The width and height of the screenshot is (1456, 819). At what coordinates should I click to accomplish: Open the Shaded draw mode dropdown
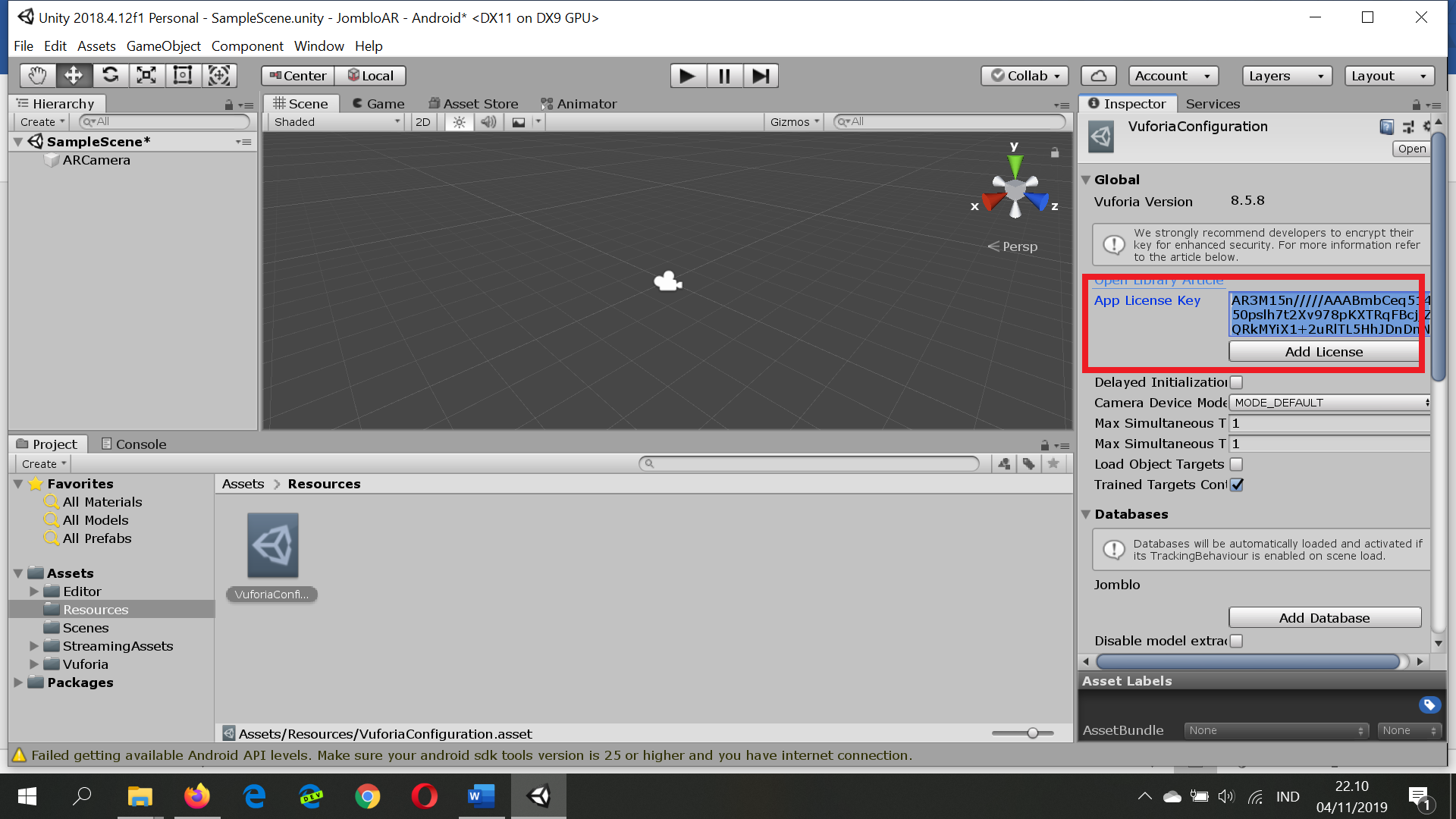point(337,122)
